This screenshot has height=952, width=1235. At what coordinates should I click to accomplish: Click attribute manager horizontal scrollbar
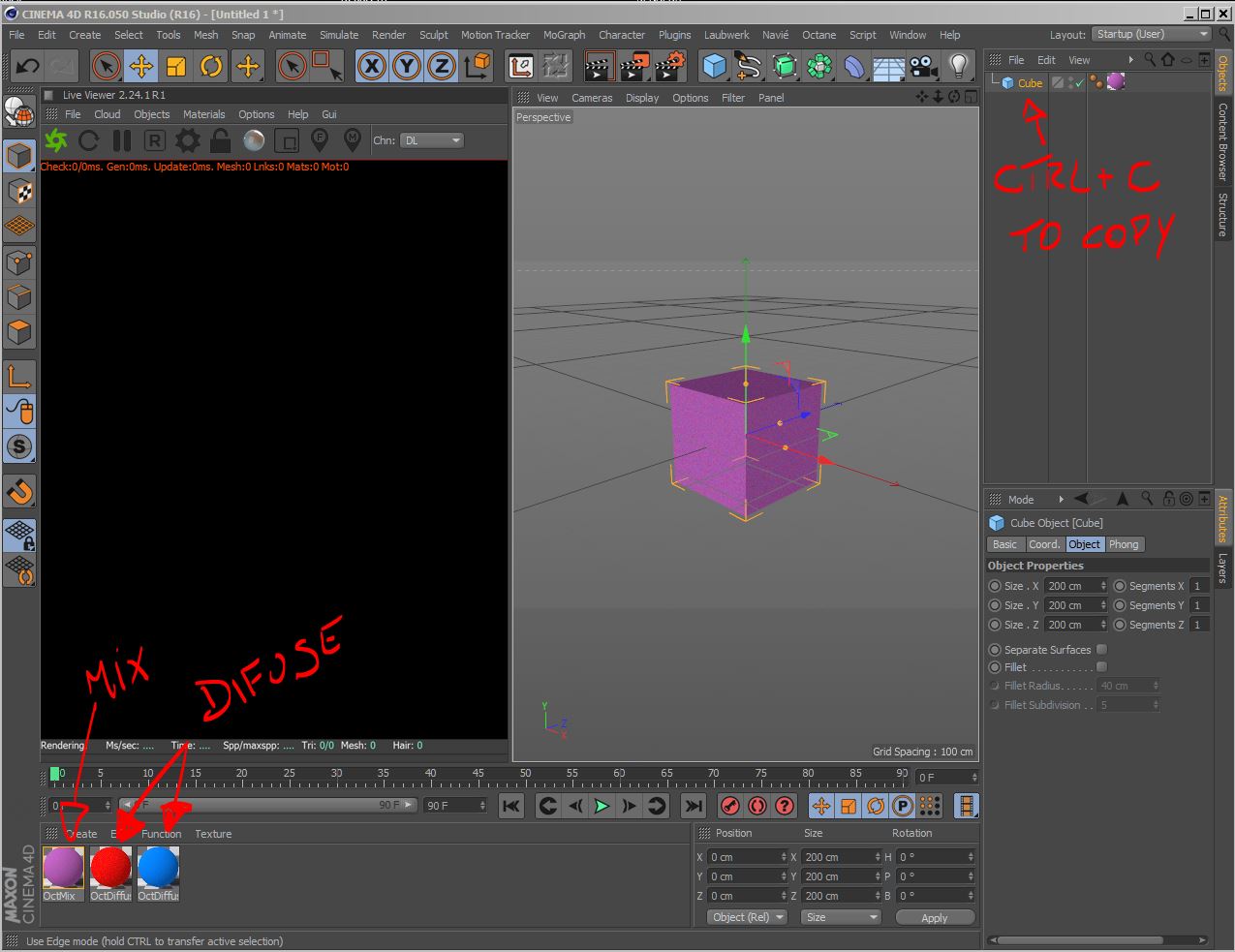point(1096,939)
